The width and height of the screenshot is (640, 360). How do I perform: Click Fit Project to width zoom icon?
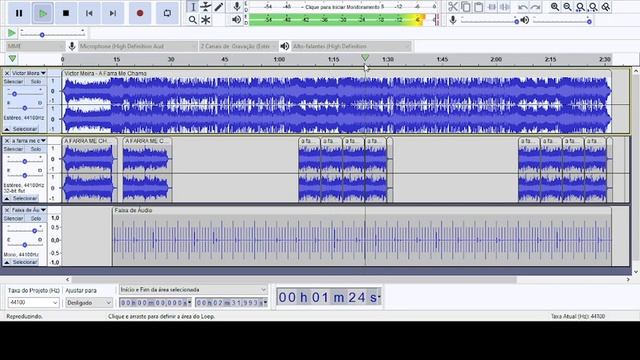pos(593,7)
